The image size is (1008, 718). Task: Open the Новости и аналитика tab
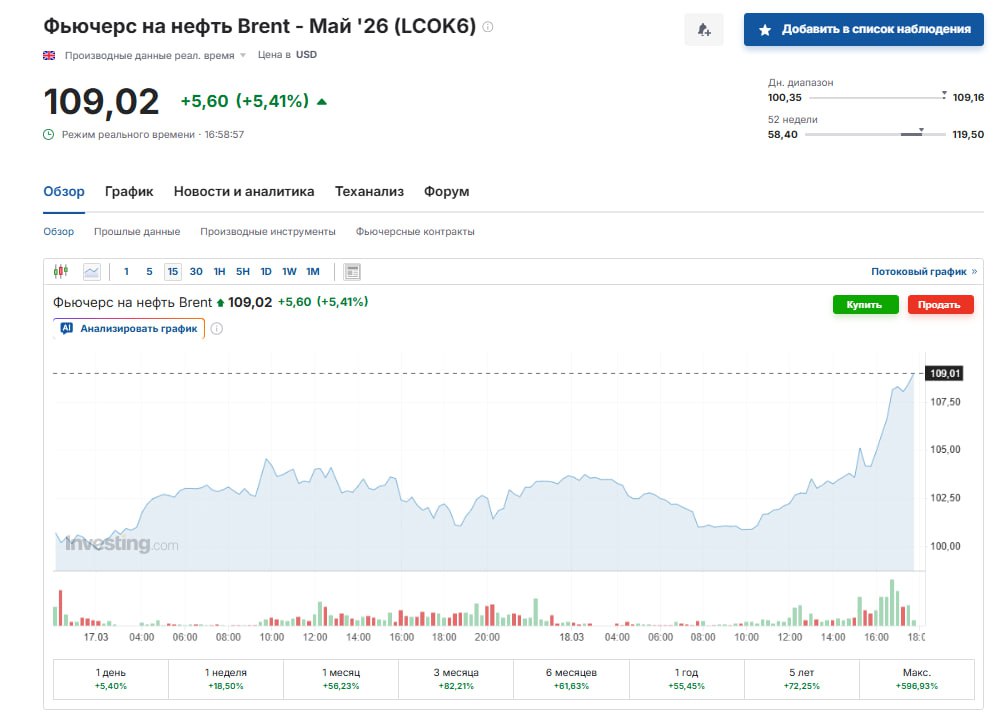(244, 191)
